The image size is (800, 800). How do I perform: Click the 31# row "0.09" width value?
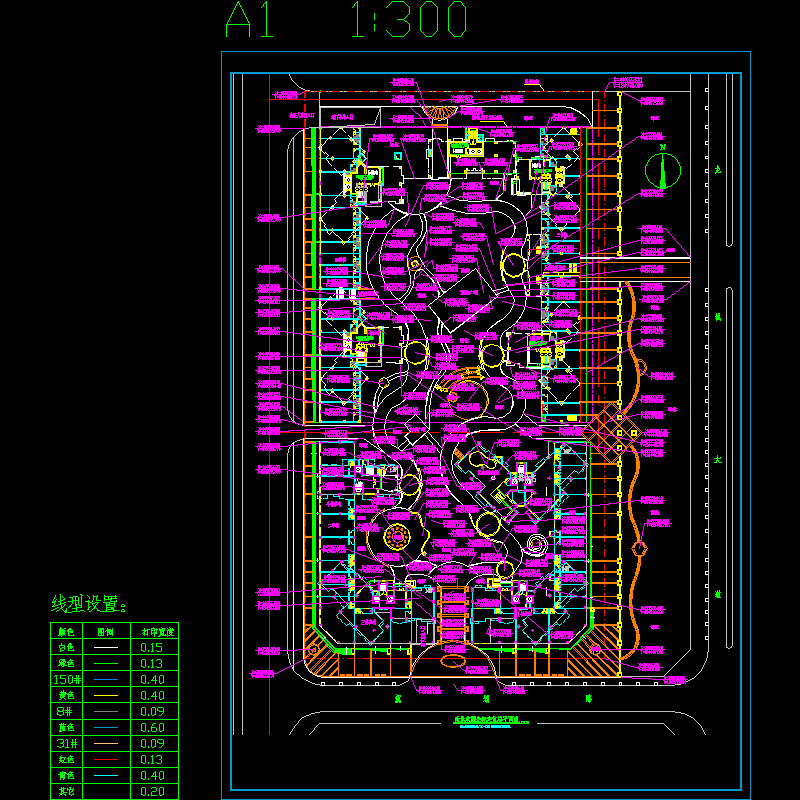click(x=153, y=743)
